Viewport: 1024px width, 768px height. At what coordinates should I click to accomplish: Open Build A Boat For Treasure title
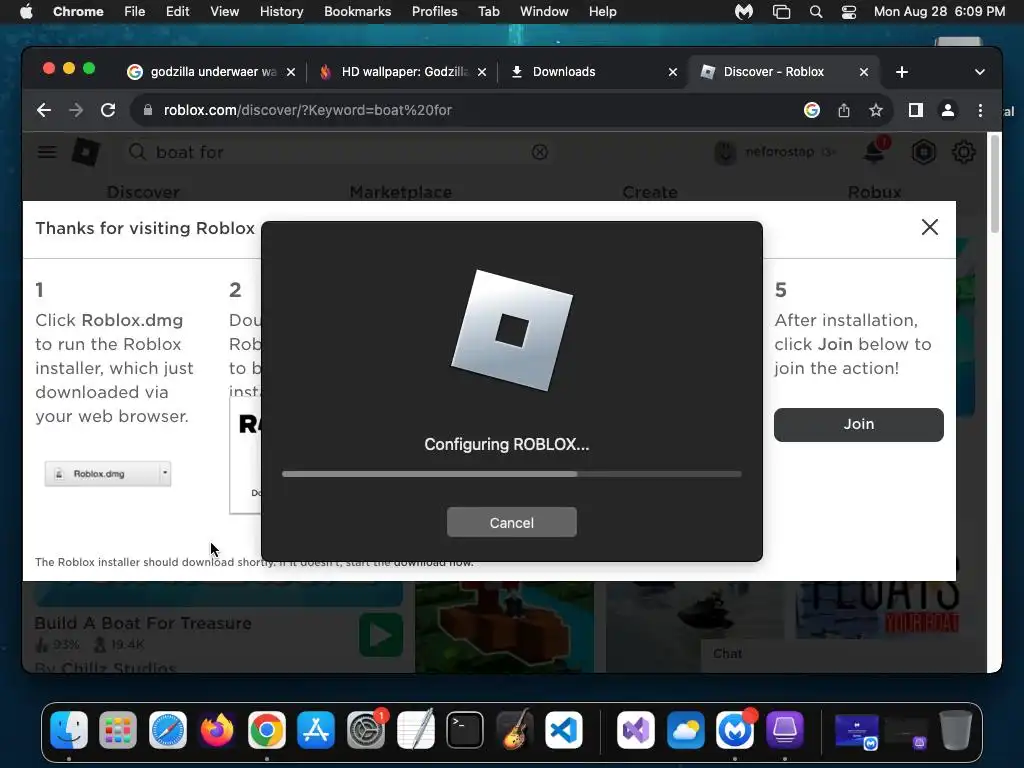[x=143, y=623]
